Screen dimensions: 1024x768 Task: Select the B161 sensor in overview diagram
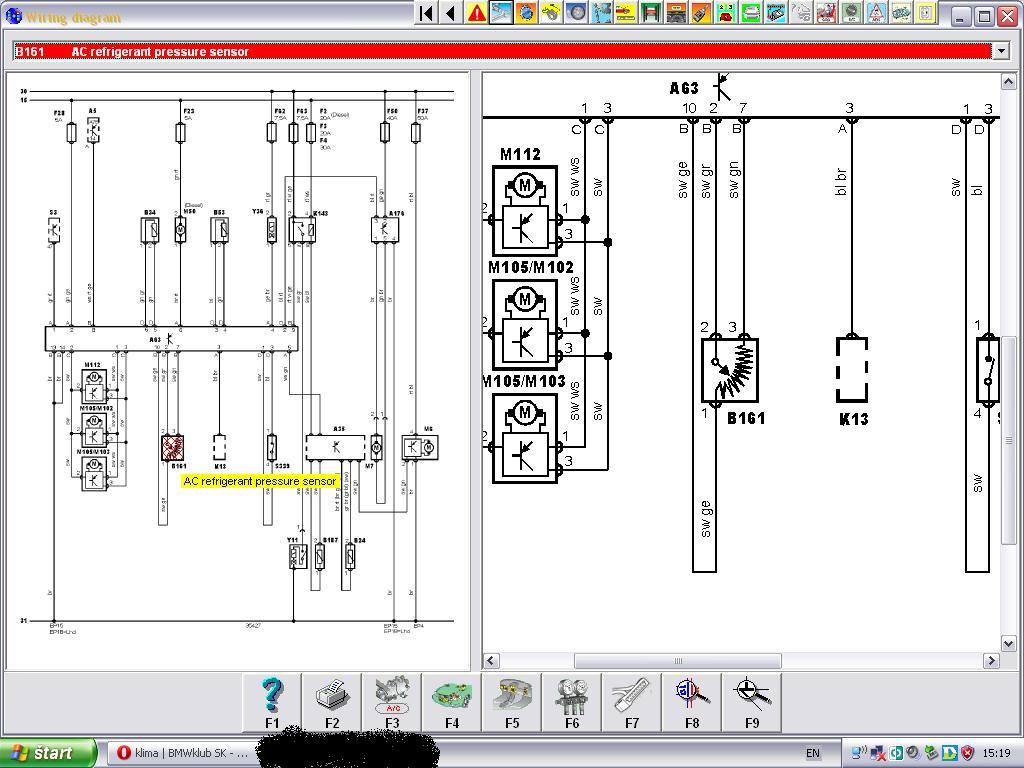pyautogui.click(x=173, y=447)
